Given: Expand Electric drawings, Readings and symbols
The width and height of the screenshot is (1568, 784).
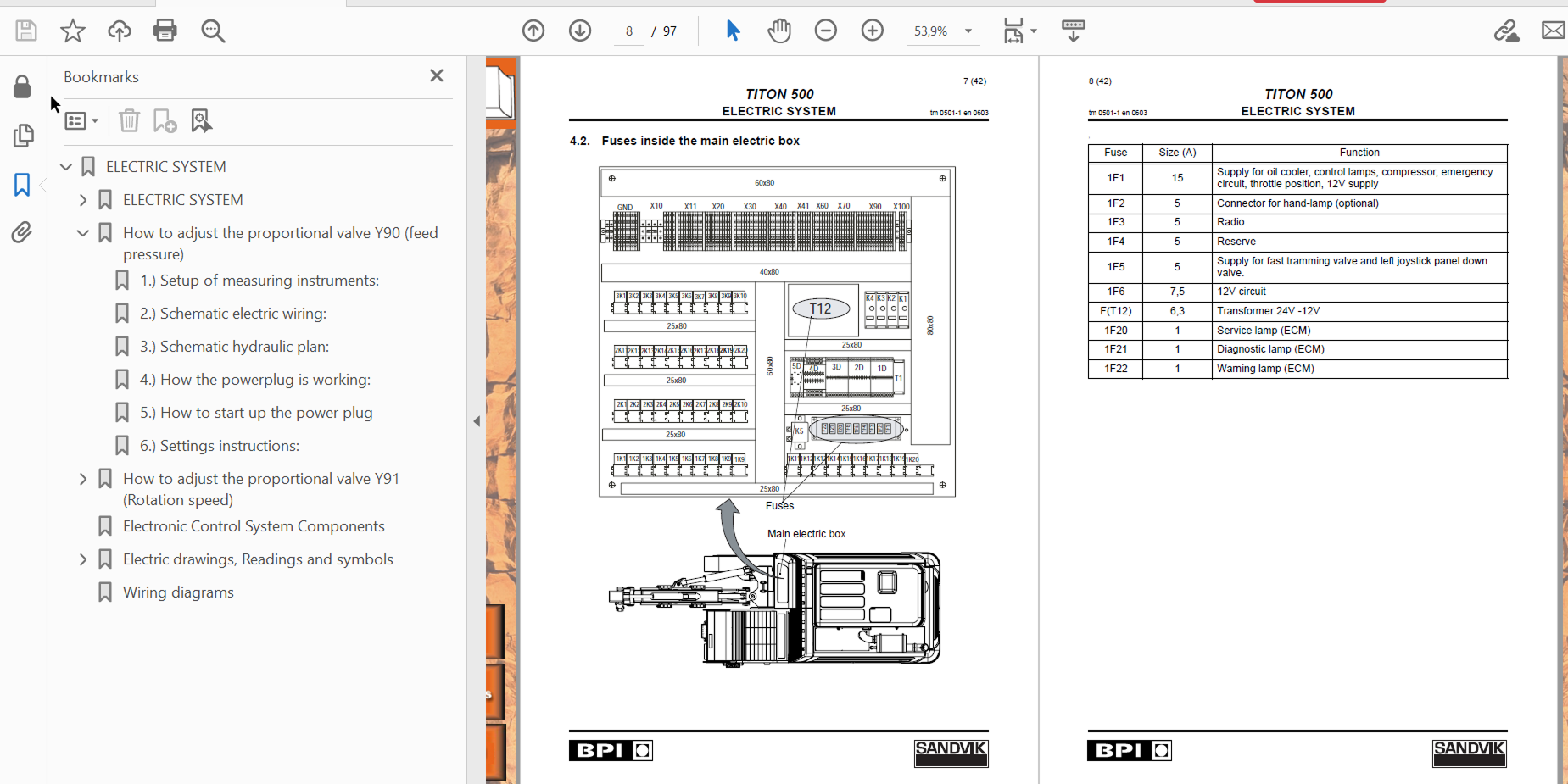Looking at the screenshot, I should 83,559.
